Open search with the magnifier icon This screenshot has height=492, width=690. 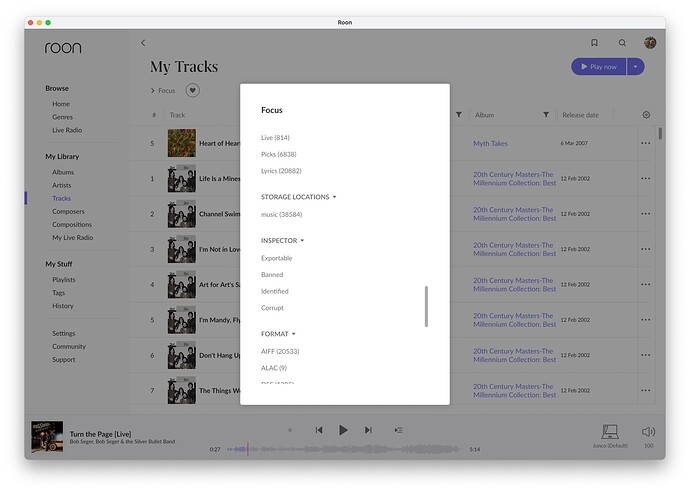[622, 43]
